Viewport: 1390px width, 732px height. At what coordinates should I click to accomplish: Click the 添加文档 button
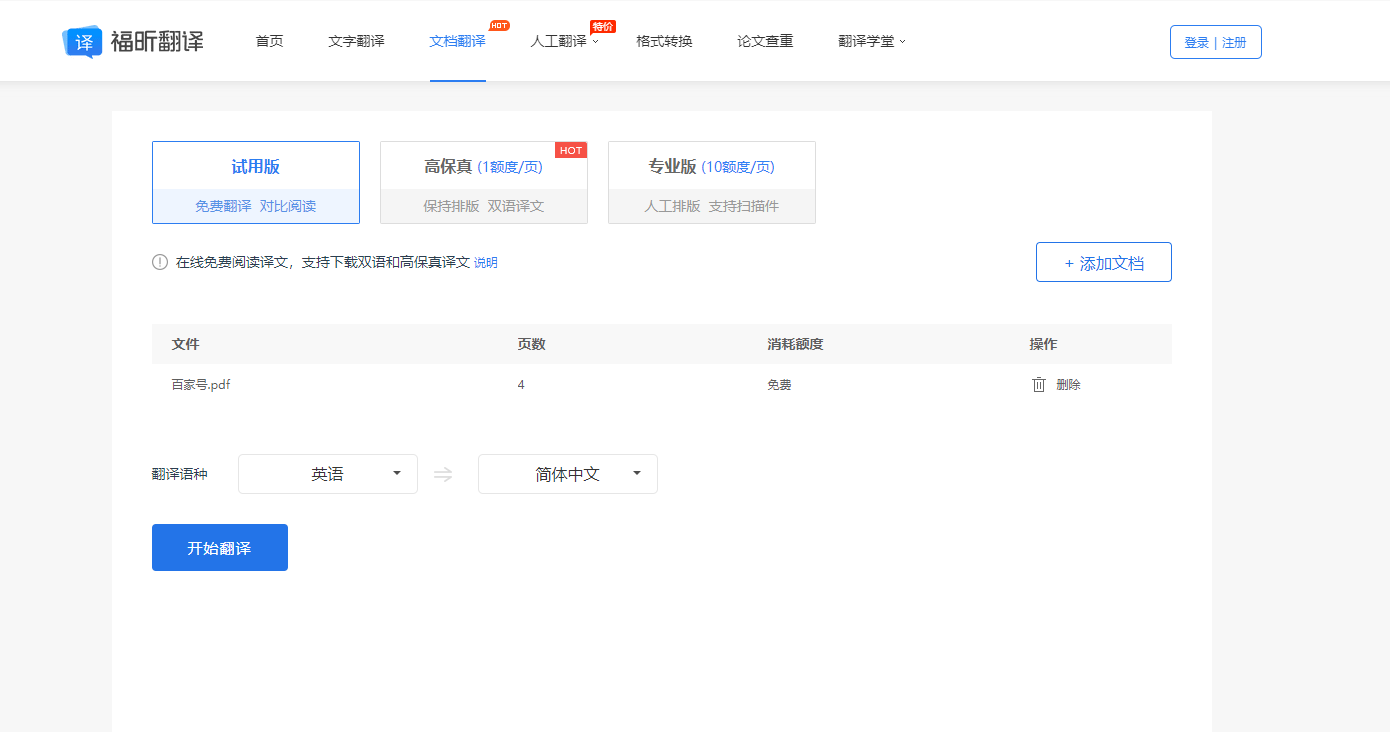(1104, 262)
